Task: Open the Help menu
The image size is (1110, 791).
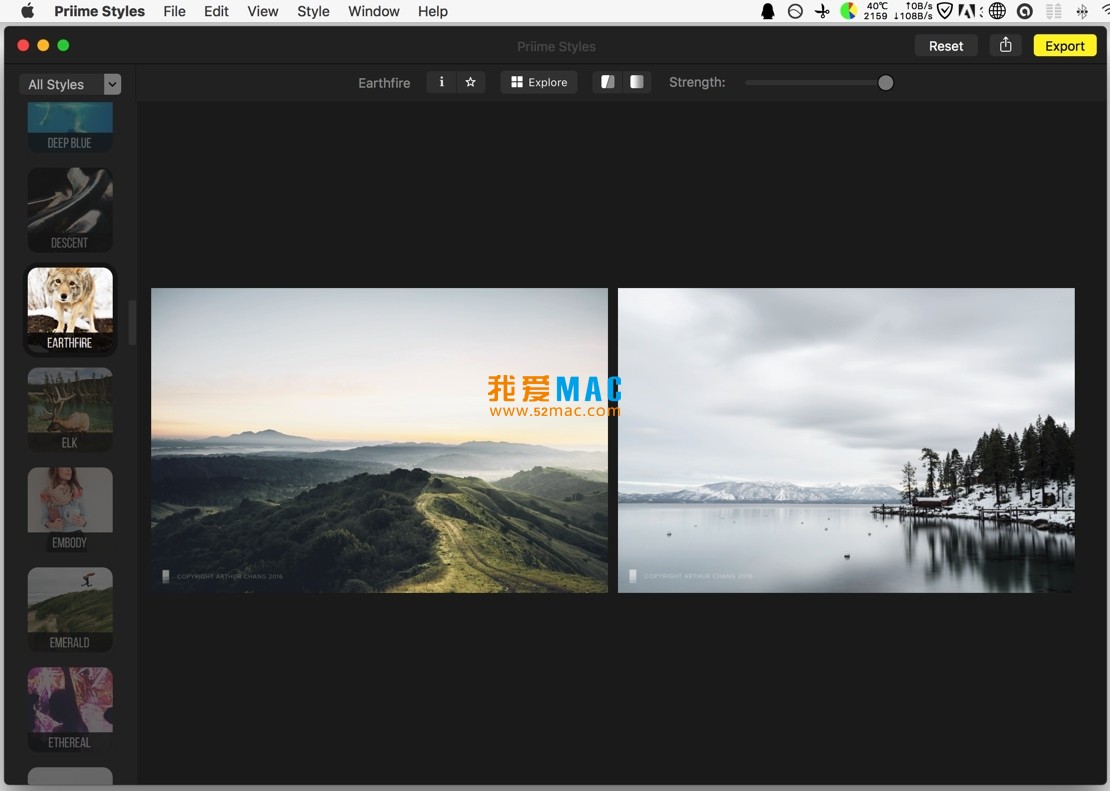Action: [x=433, y=11]
